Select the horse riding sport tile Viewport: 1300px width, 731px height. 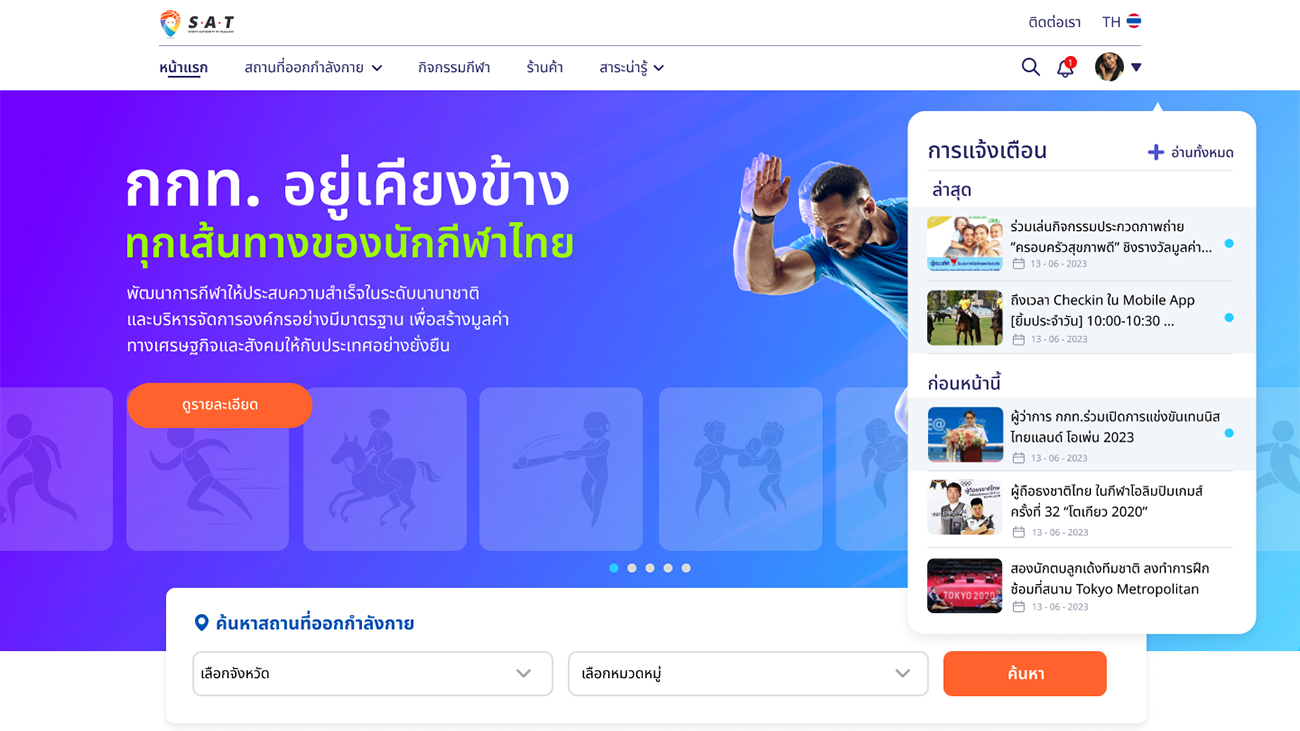point(385,469)
